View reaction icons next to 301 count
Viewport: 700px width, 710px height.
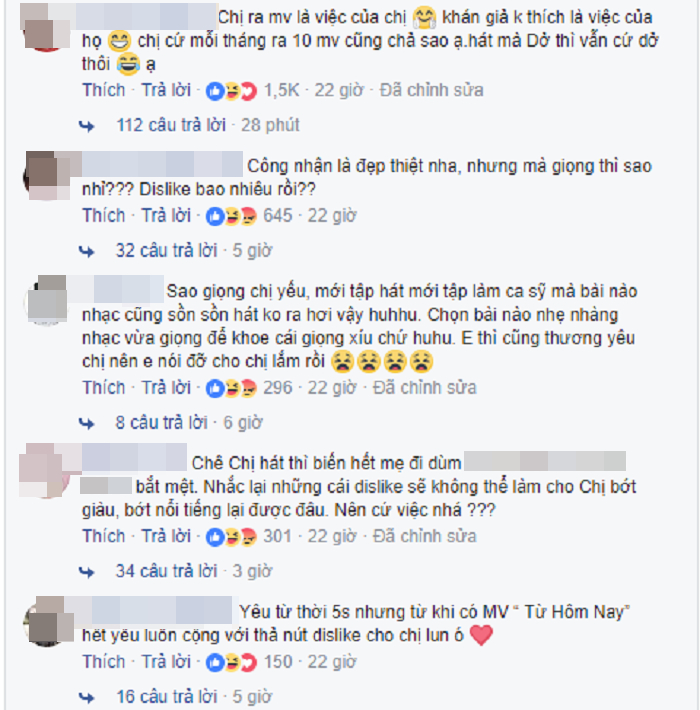click(231, 537)
